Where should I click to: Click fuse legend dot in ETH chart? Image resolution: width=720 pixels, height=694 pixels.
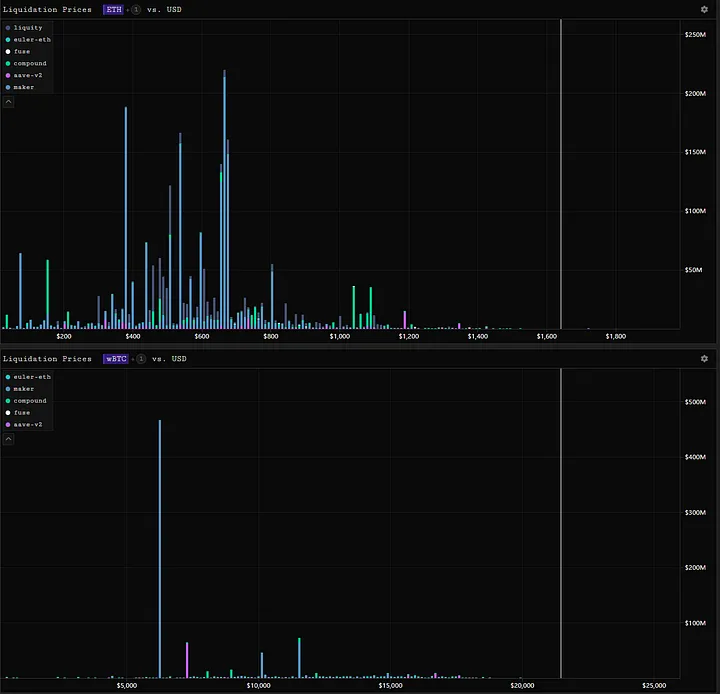pyautogui.click(x=8, y=51)
